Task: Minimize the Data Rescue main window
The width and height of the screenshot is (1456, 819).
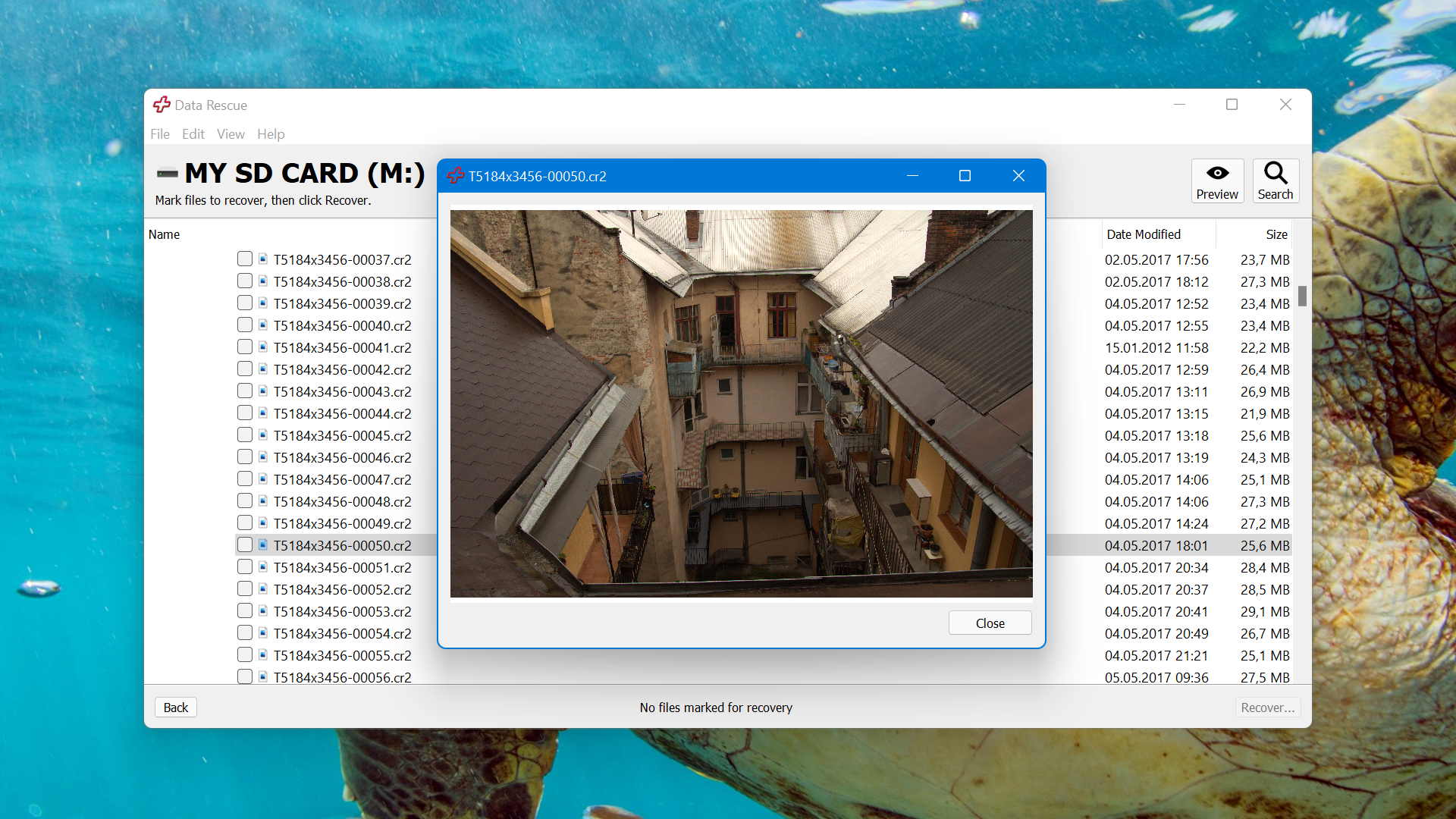Action: [1179, 105]
